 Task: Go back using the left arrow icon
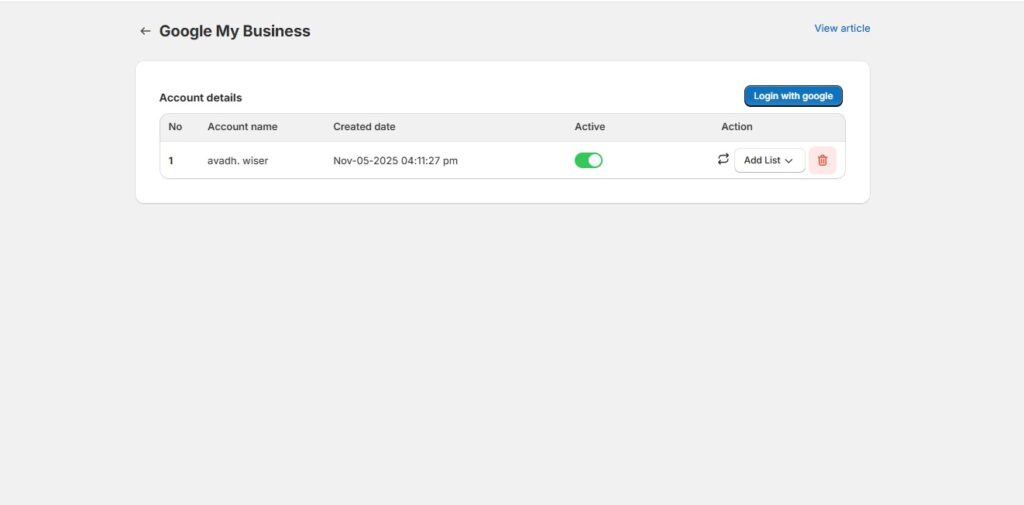click(x=145, y=31)
